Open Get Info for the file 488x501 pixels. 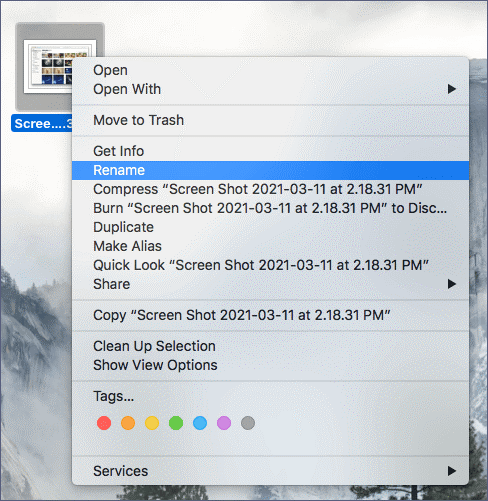click(x=270, y=151)
